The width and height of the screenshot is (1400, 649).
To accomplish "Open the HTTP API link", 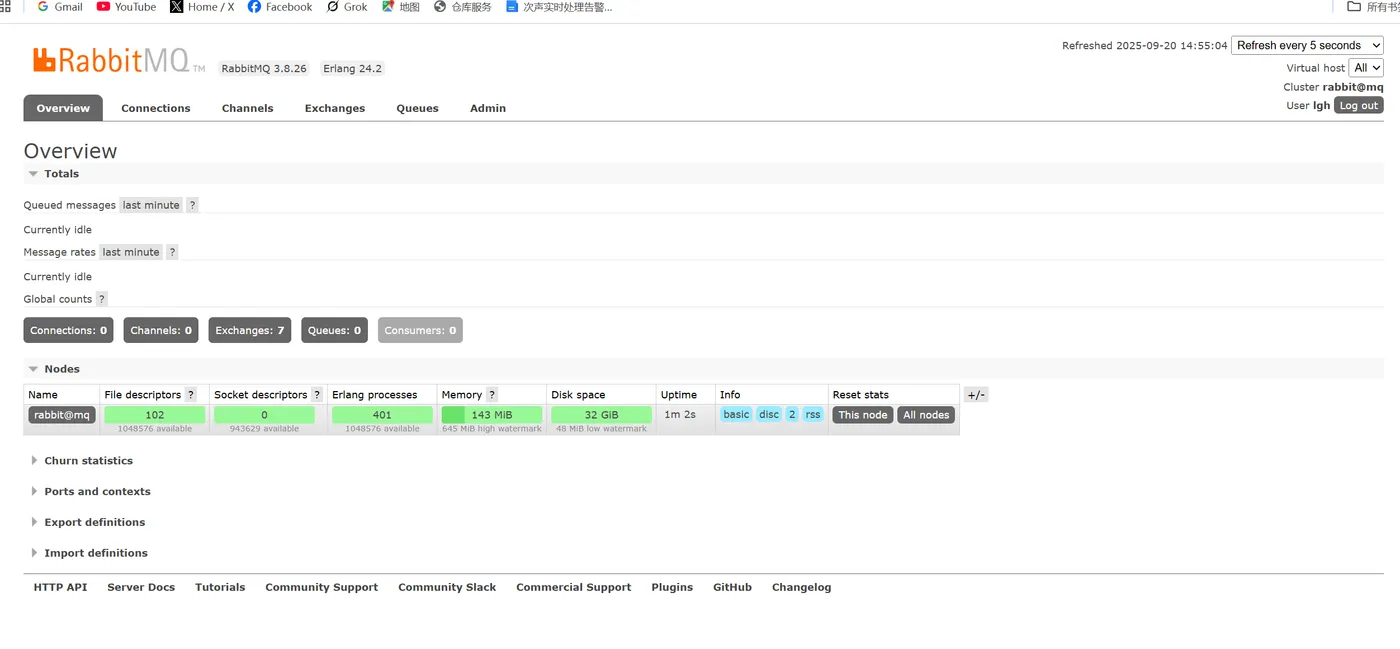I will [60, 588].
